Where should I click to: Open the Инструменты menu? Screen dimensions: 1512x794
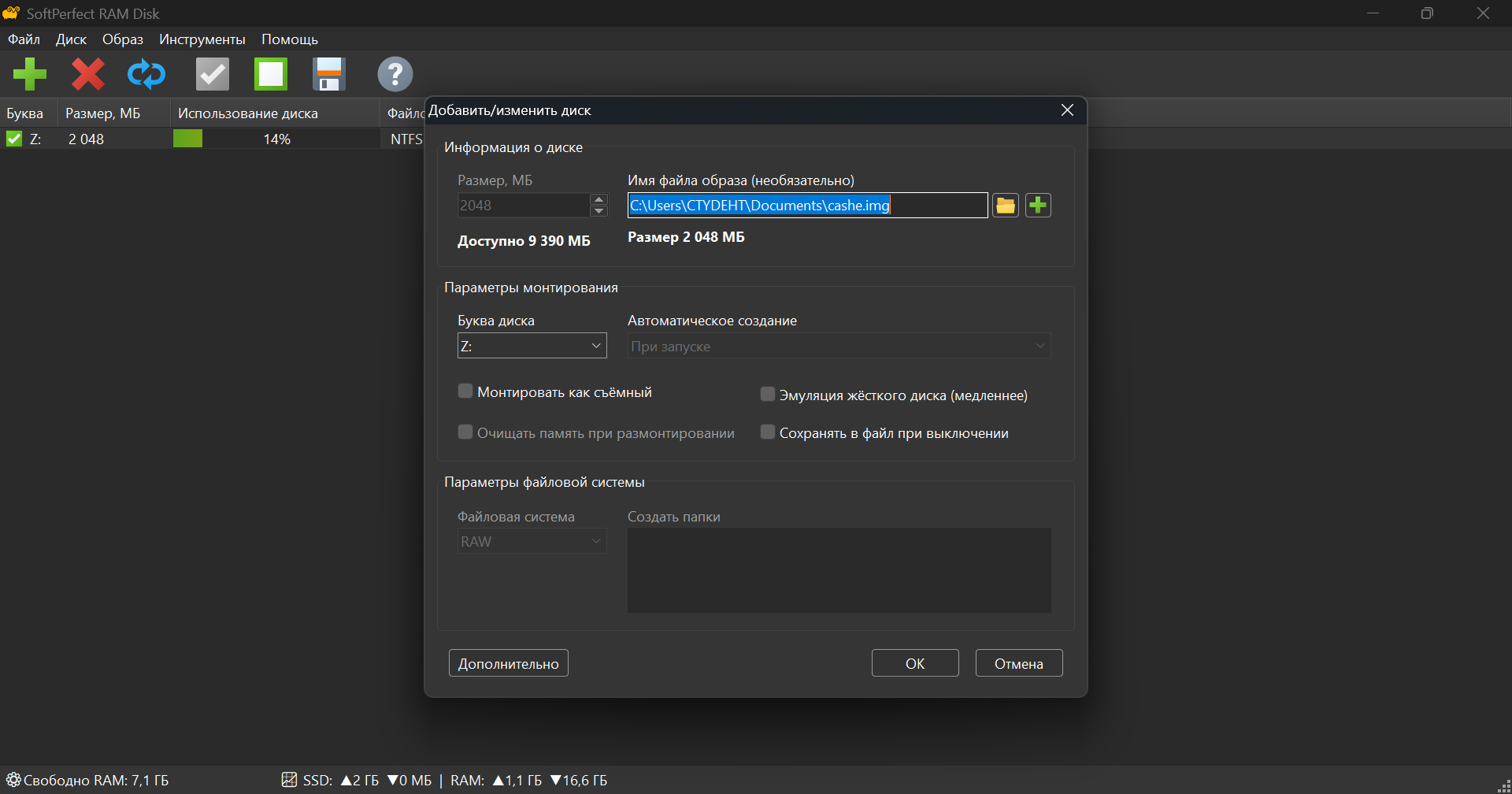[202, 39]
